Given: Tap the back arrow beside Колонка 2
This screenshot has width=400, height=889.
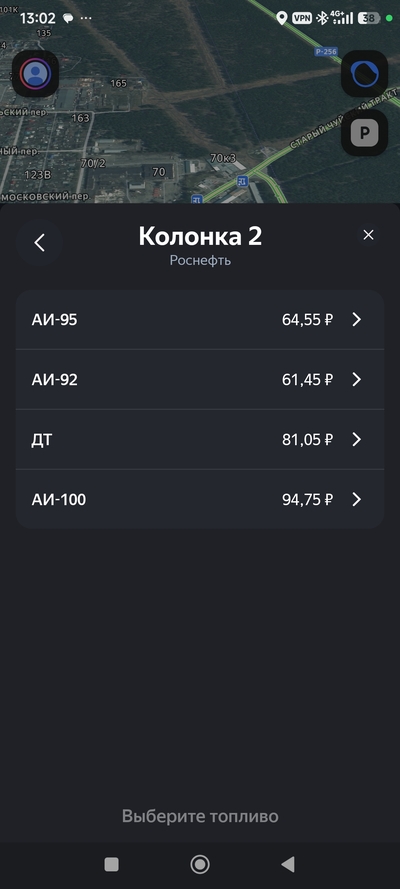Looking at the screenshot, I should [x=39, y=243].
